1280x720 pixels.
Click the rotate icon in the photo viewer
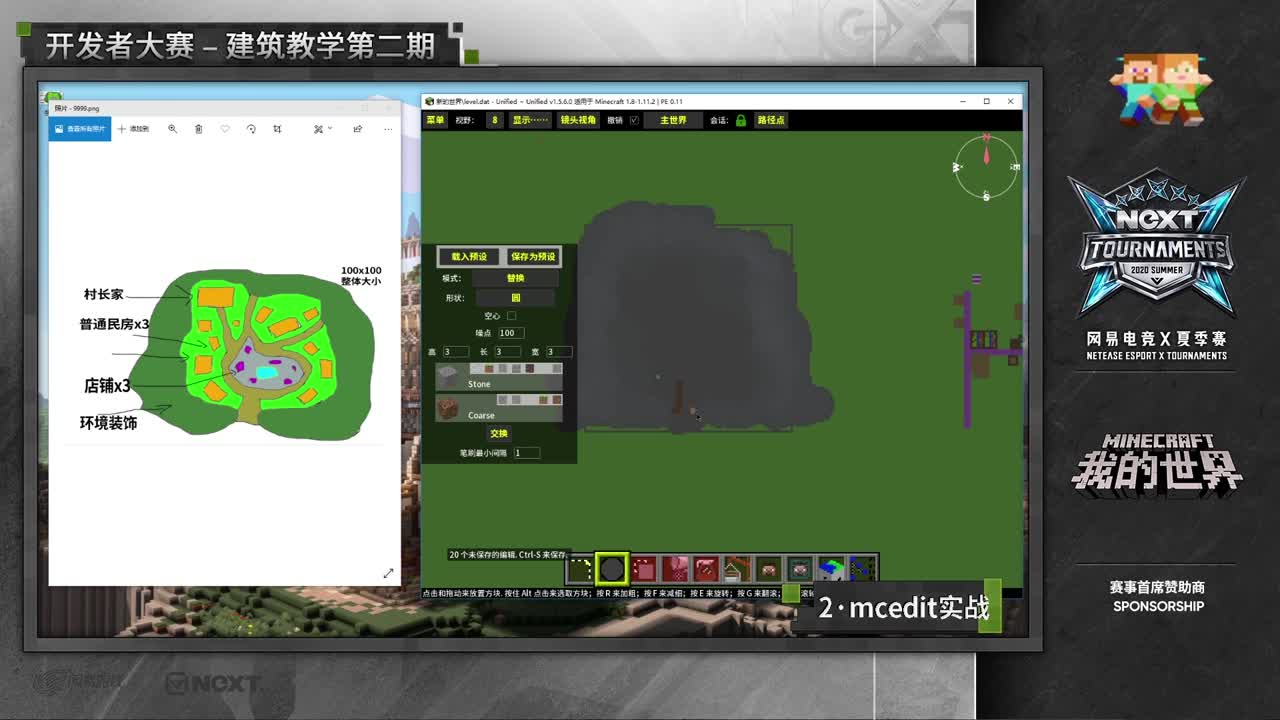tap(252, 129)
